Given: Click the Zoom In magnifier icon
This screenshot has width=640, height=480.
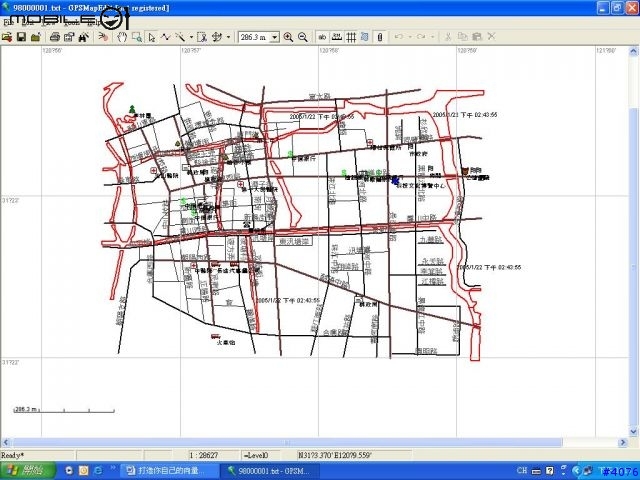Looking at the screenshot, I should 288,37.
